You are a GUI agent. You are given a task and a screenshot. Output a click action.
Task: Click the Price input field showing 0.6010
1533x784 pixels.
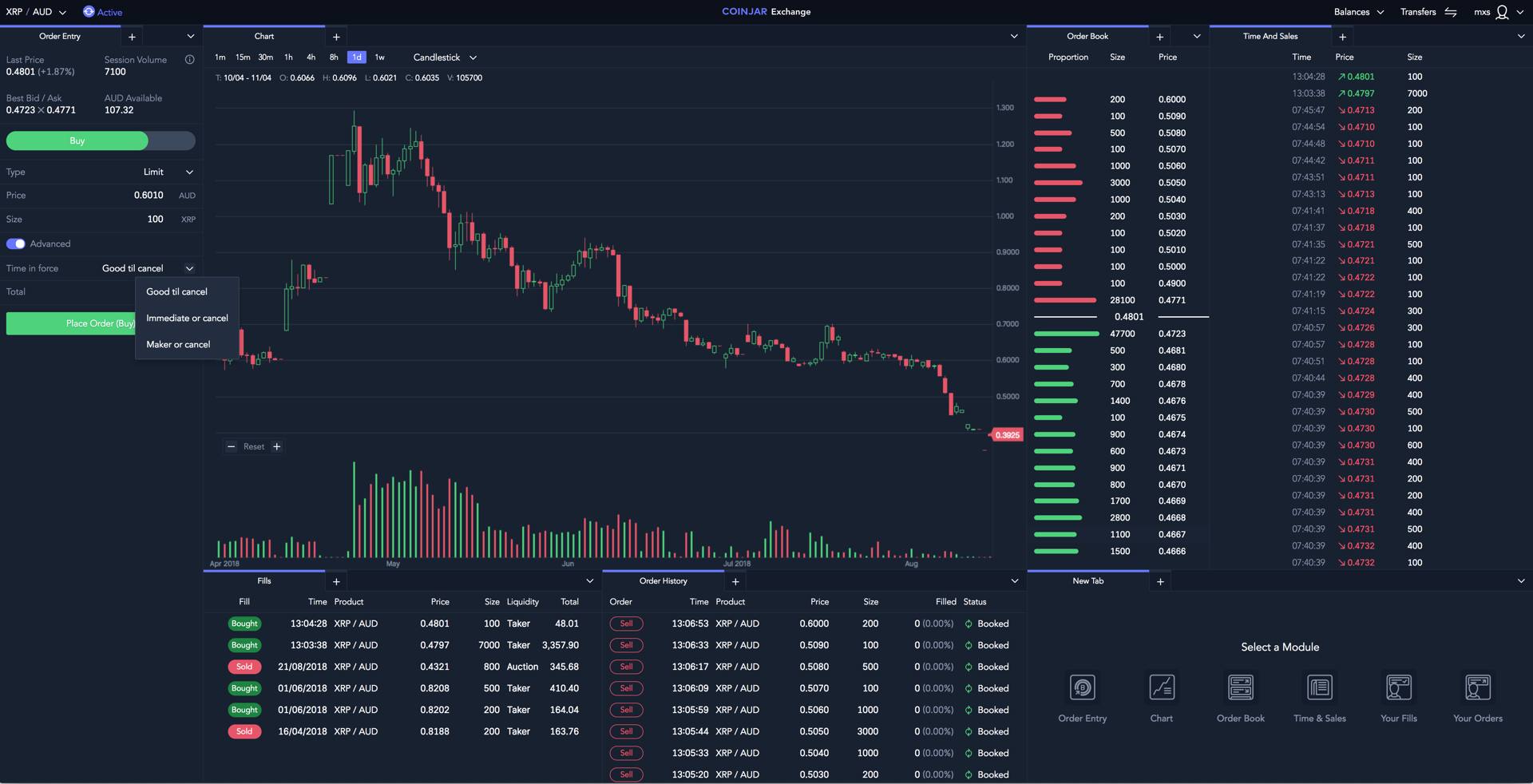click(101, 196)
